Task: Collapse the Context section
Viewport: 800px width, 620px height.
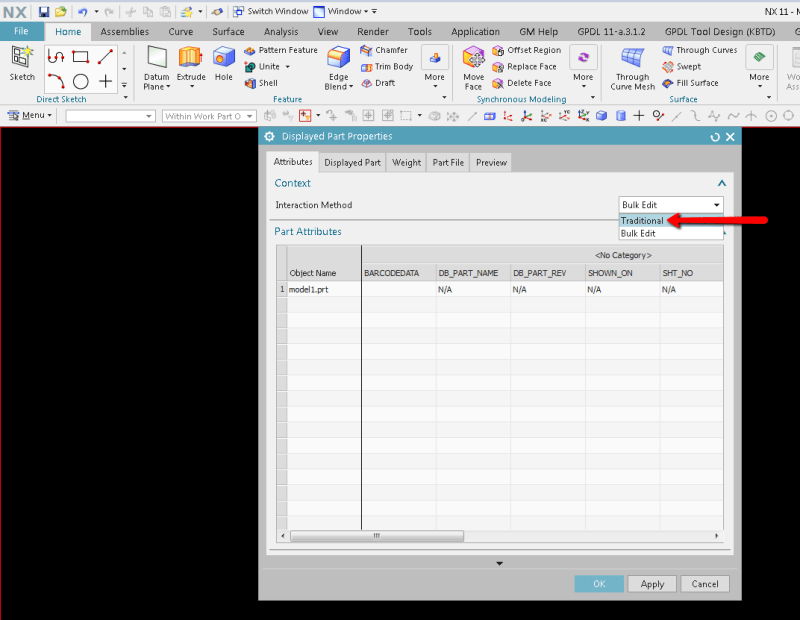Action: pyautogui.click(x=721, y=183)
